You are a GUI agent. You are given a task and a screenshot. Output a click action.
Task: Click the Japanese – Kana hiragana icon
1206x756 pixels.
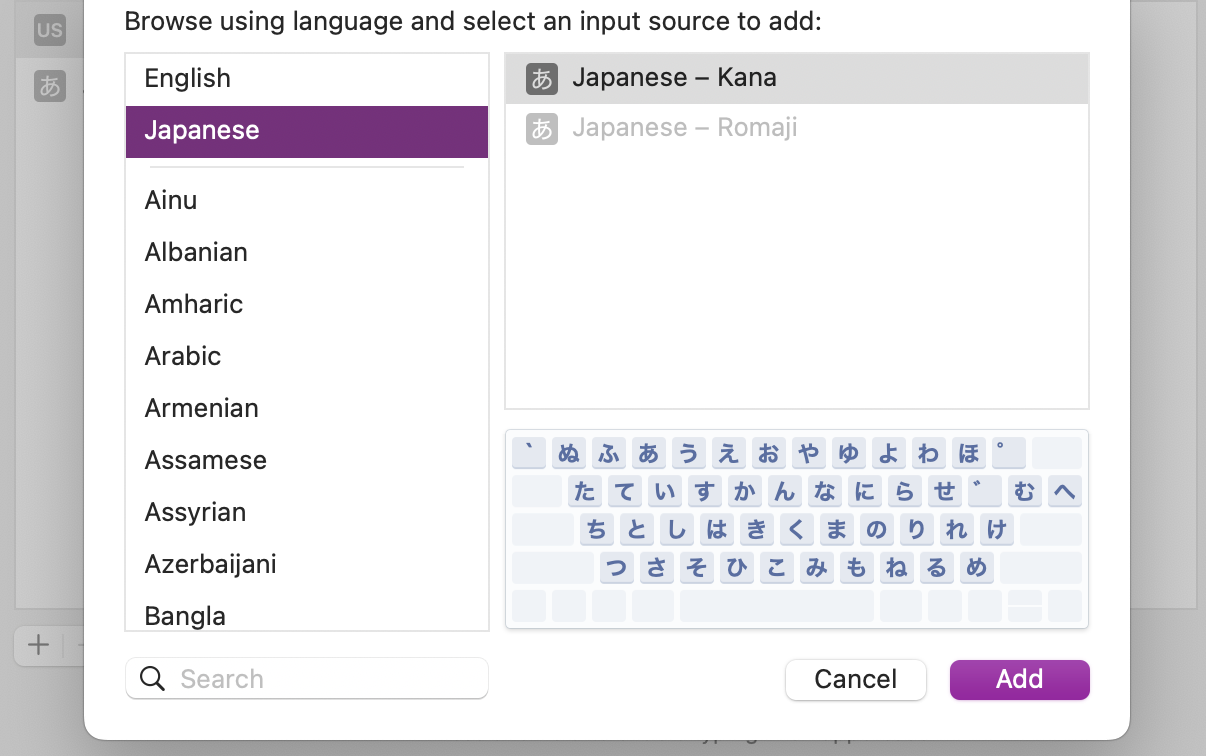click(x=542, y=78)
